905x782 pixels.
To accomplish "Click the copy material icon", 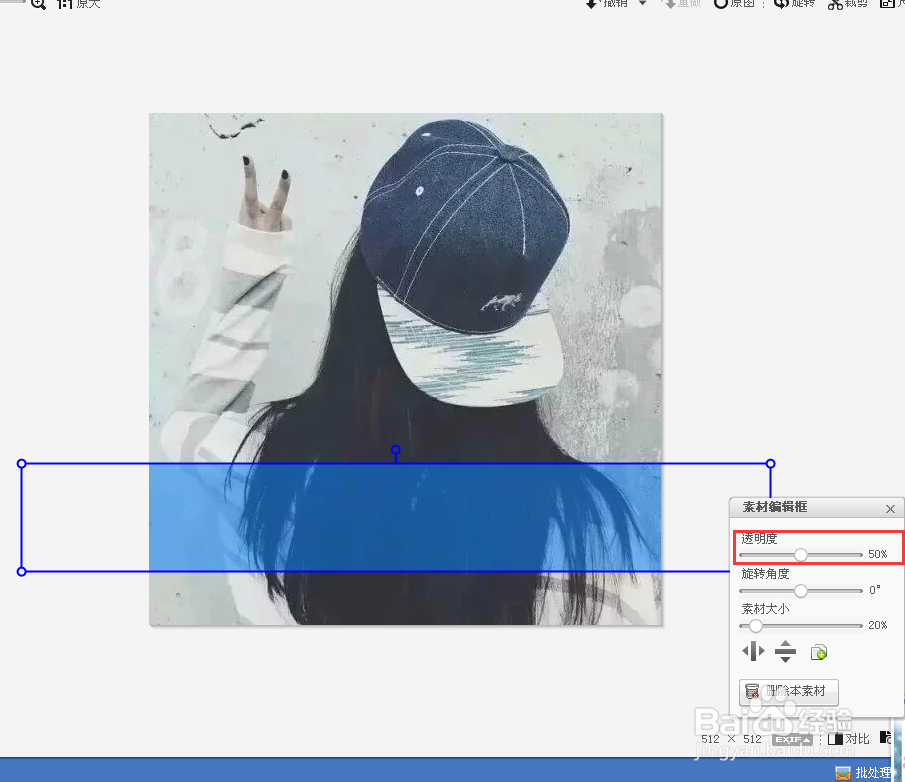I will (x=819, y=652).
